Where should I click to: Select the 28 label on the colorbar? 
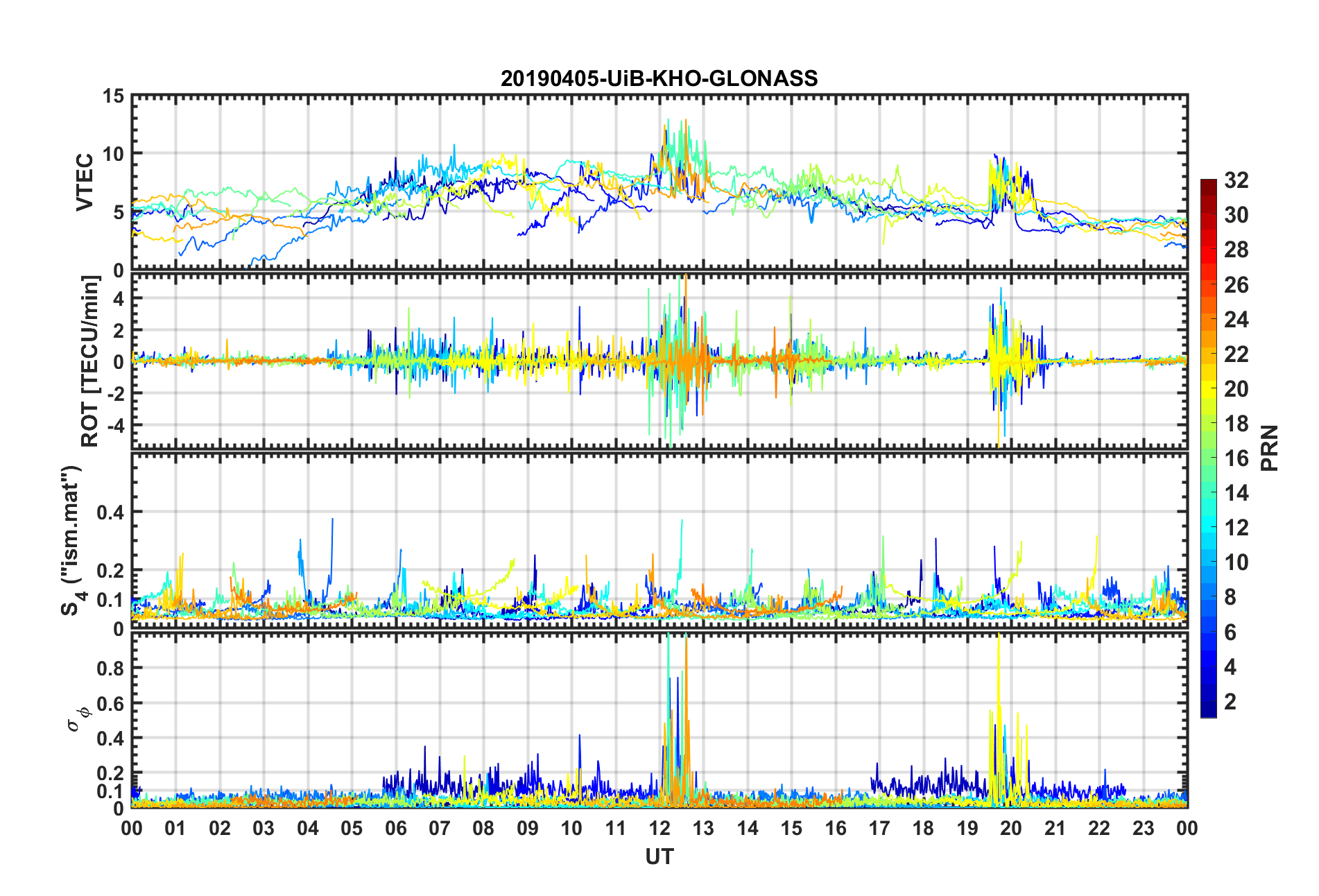point(1236,250)
